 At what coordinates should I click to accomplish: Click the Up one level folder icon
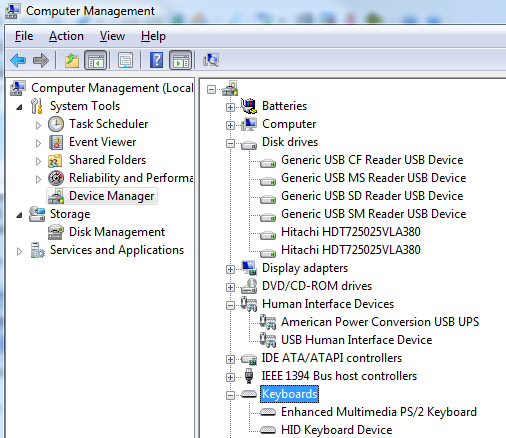coord(72,60)
